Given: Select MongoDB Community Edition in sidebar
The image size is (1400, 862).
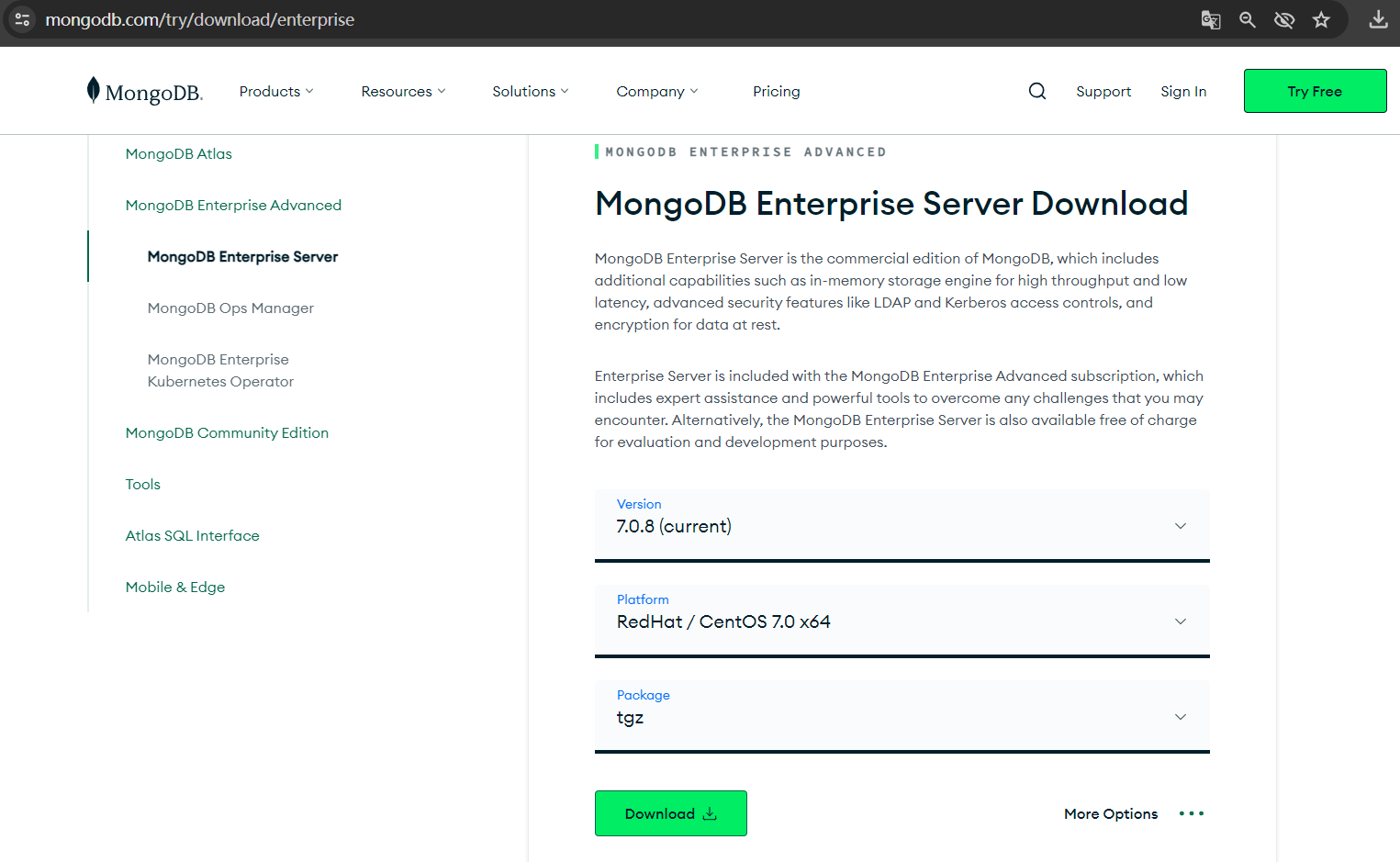Looking at the screenshot, I should point(227,432).
